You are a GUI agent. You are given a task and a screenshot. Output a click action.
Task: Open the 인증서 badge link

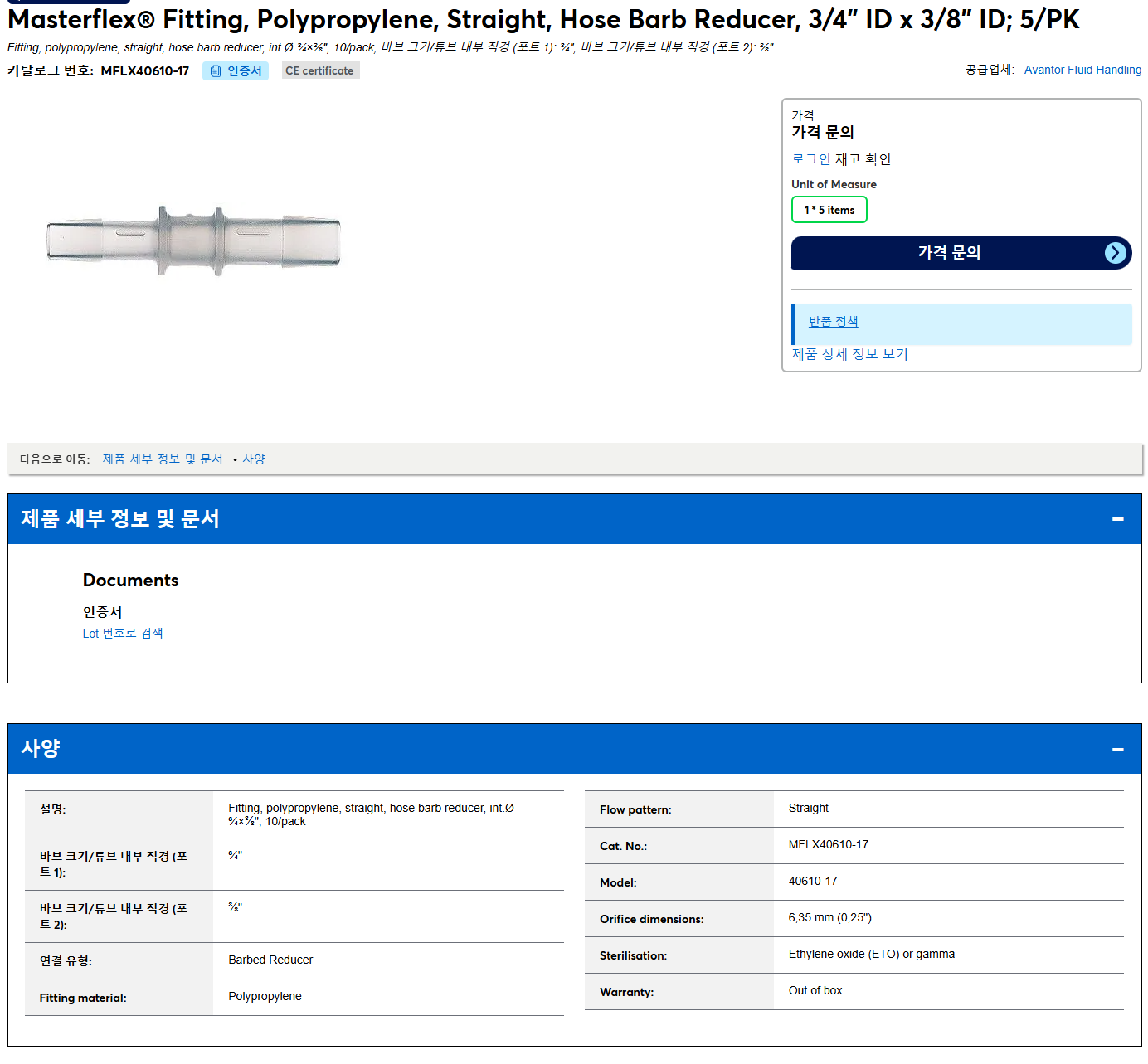[236, 71]
